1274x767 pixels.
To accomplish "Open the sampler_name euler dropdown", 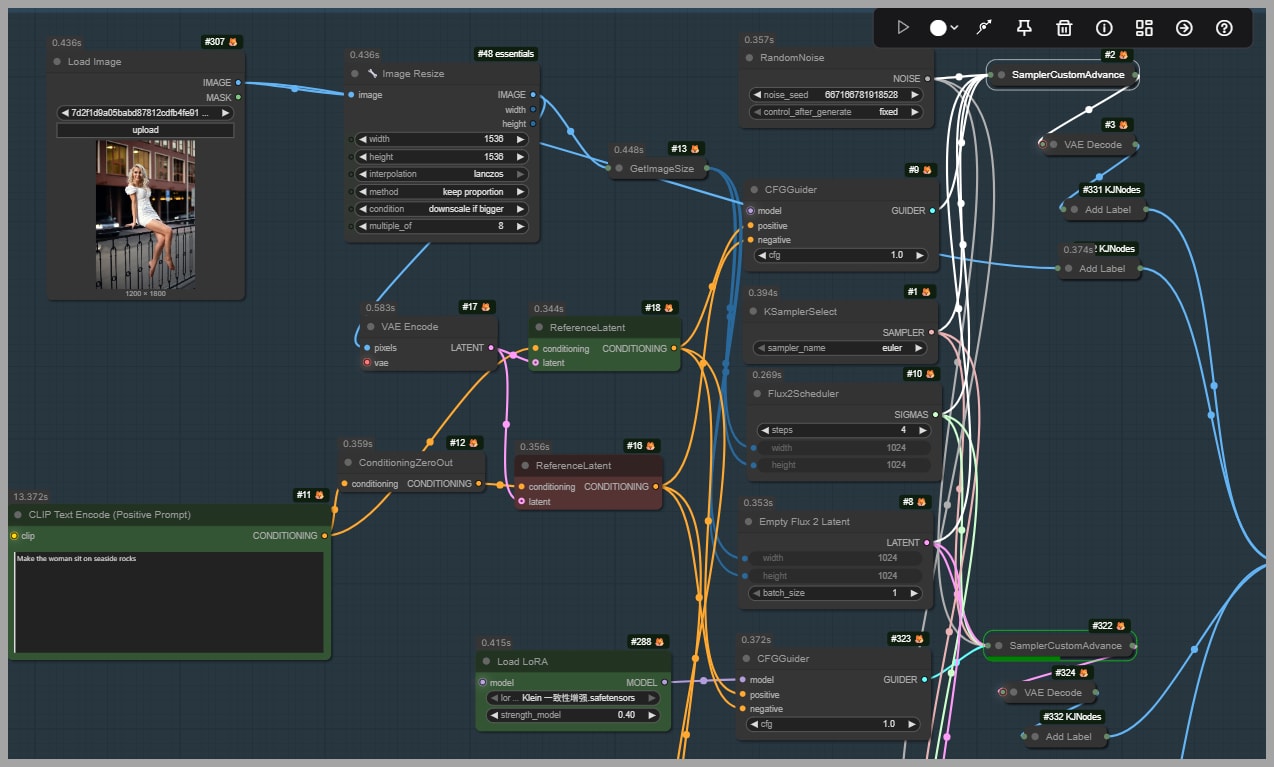I will [839, 348].
